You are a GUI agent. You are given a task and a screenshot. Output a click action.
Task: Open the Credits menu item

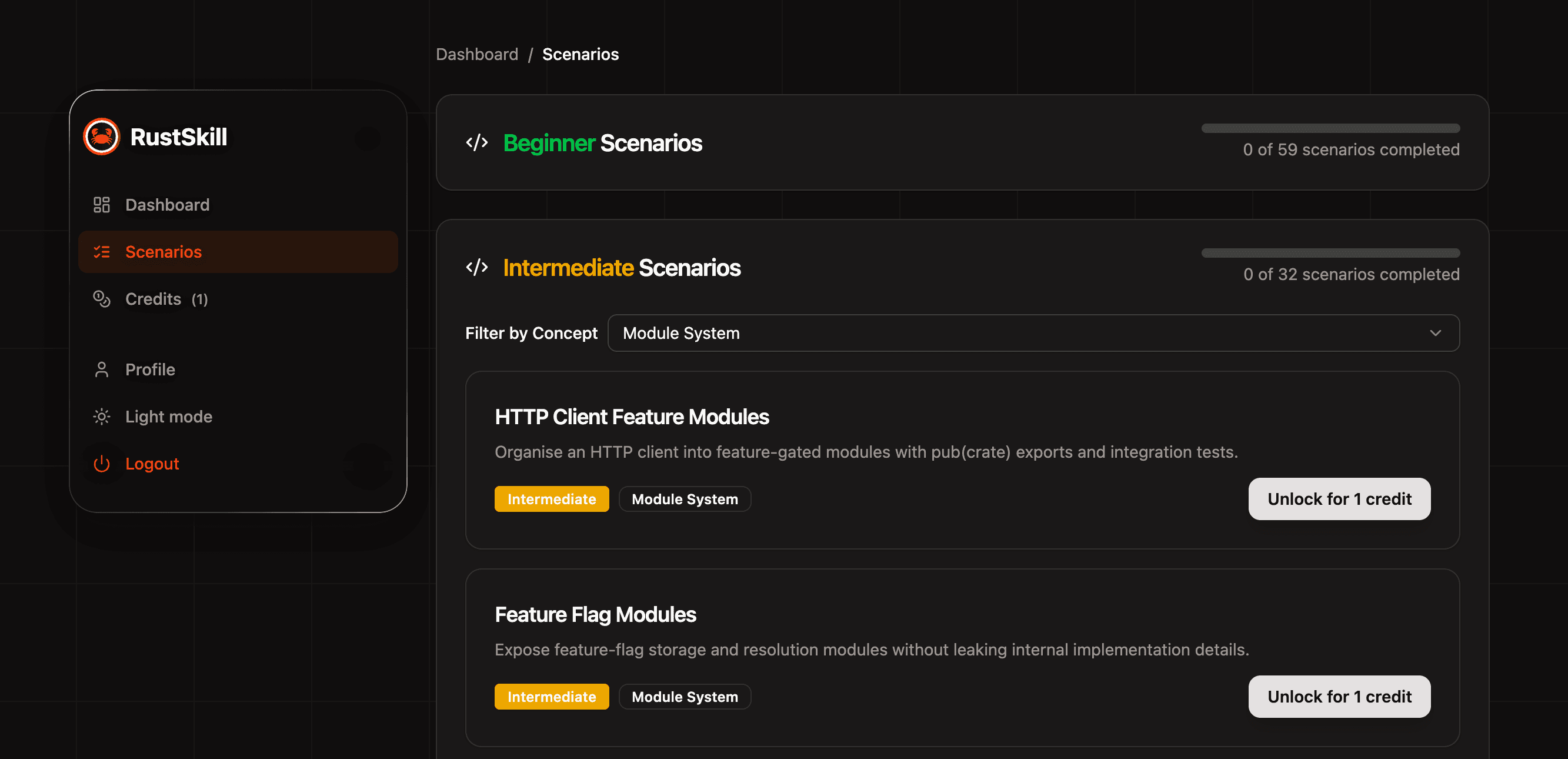click(x=154, y=298)
